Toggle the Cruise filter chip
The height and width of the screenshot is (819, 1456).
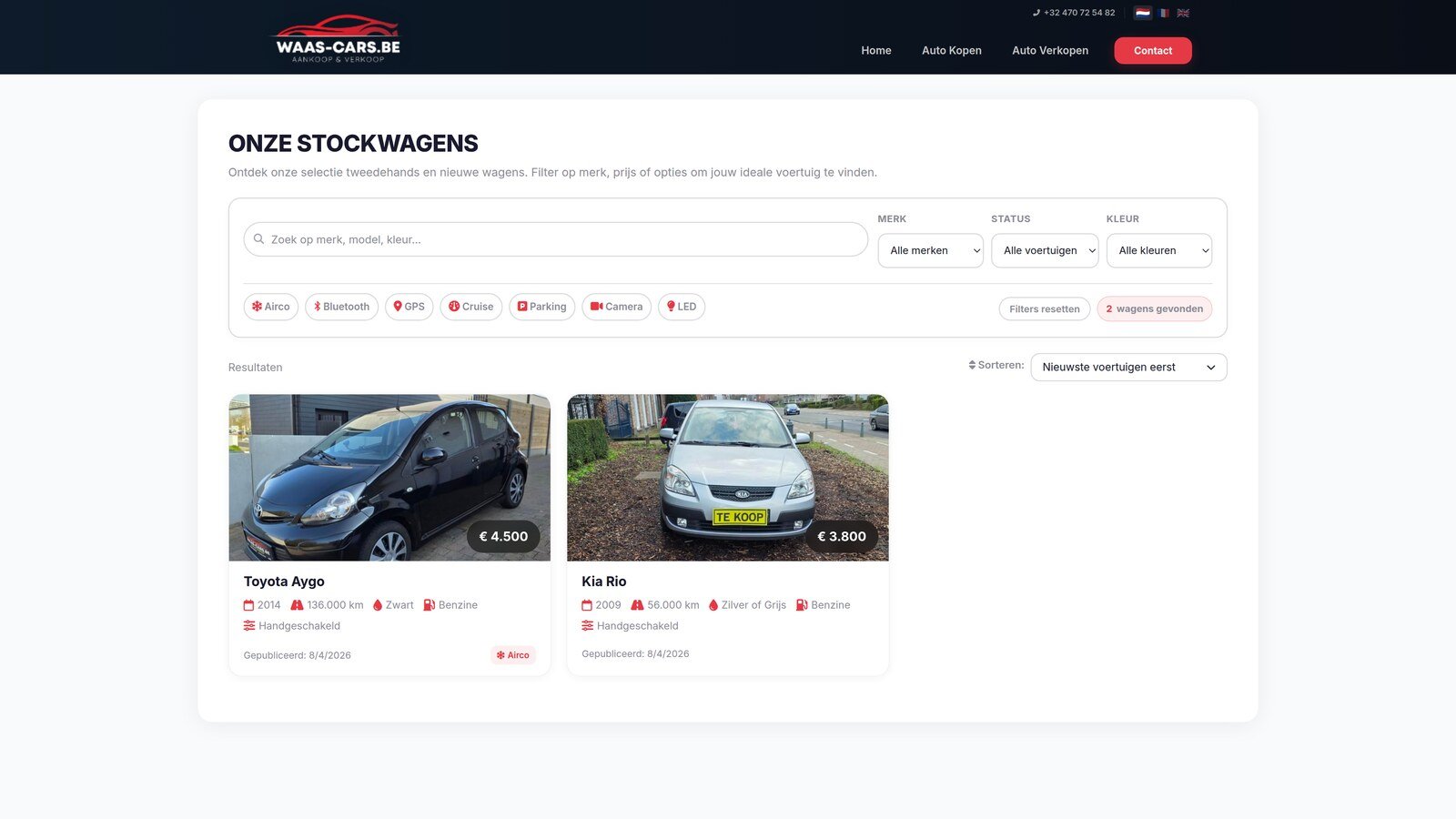click(x=471, y=307)
